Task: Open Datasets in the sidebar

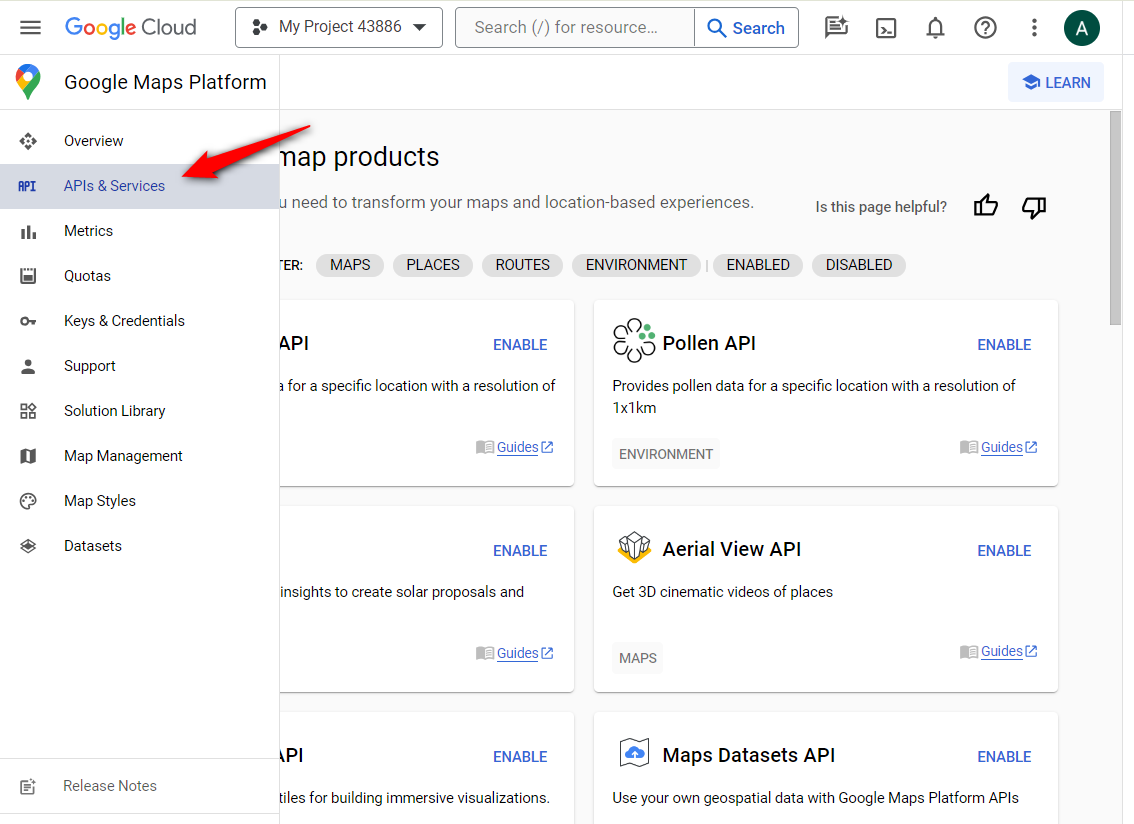Action: 140,546
